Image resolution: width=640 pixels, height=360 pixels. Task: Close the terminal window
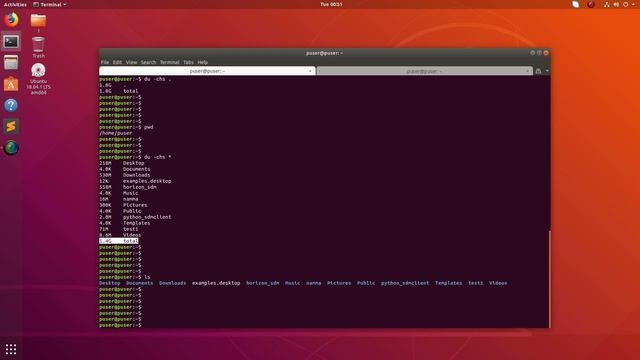[x=546, y=53]
